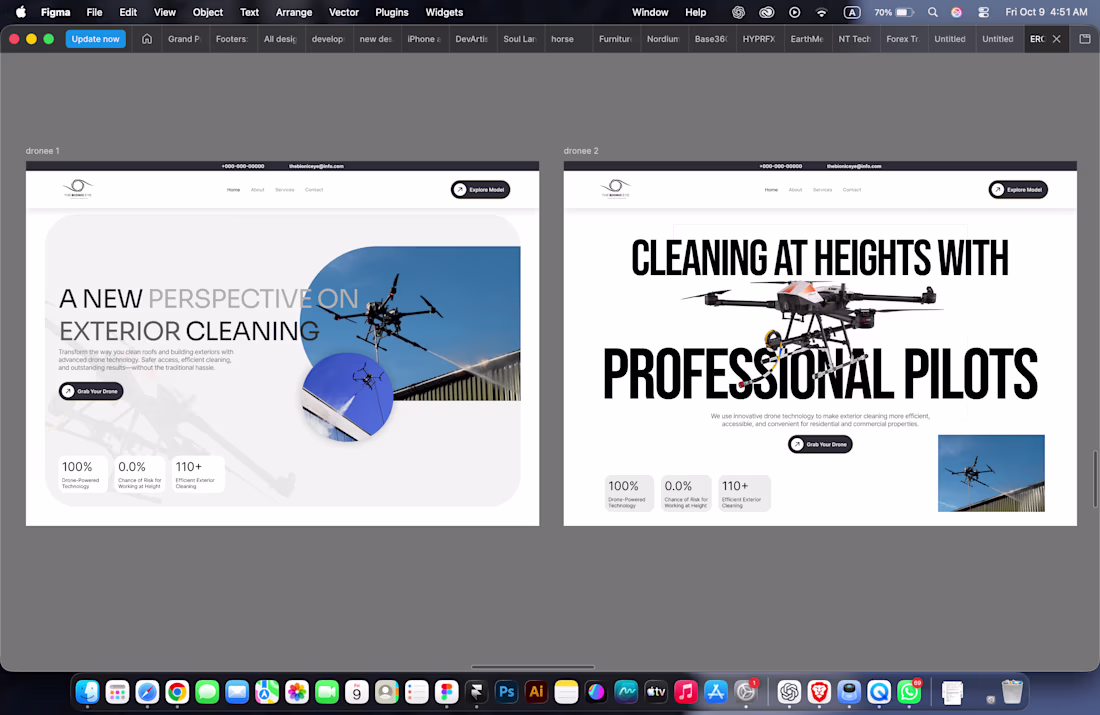Click Explore Model button in dronee 1

(481, 189)
